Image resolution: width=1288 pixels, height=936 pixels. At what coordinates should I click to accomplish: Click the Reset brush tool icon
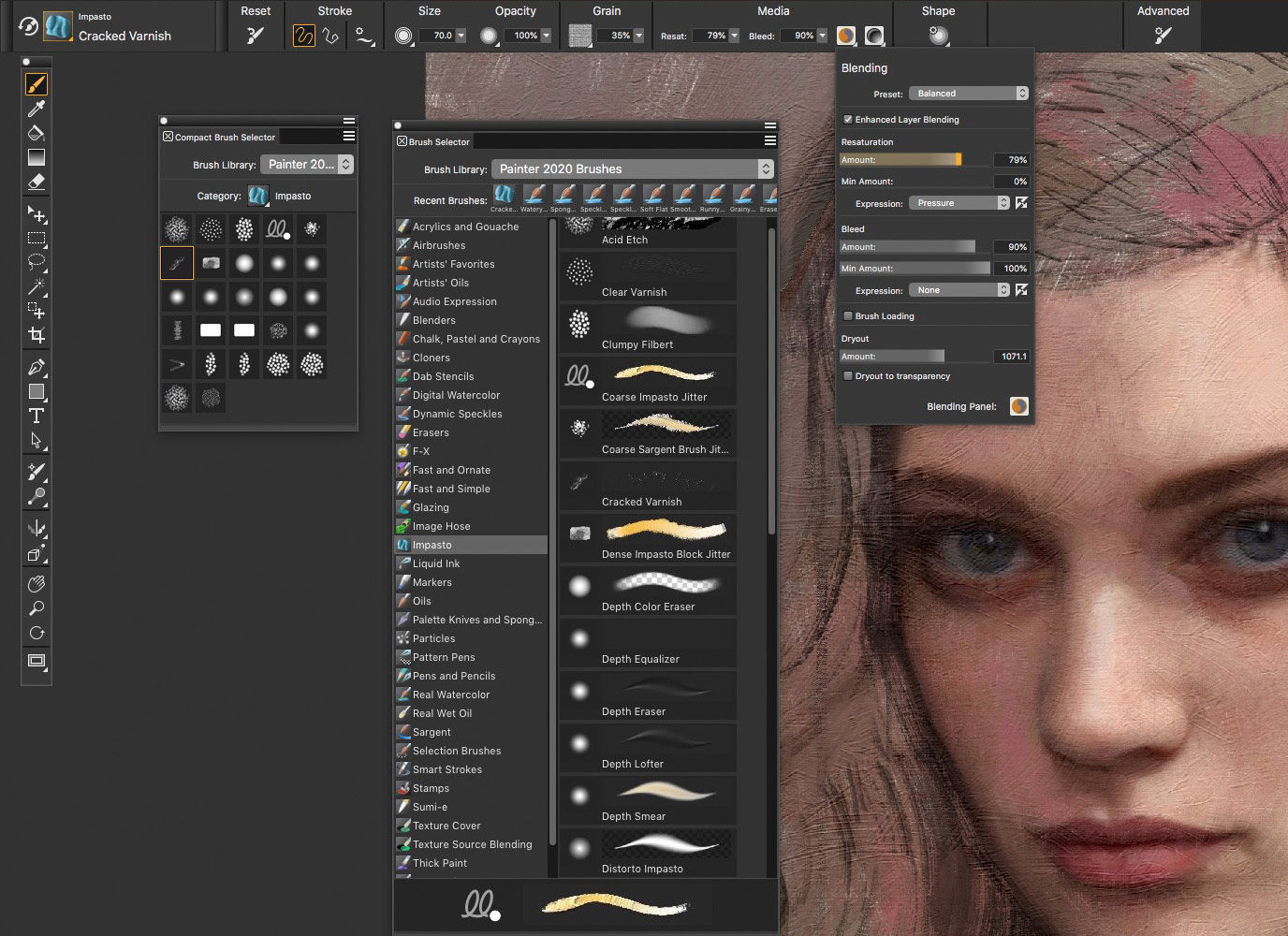click(255, 36)
